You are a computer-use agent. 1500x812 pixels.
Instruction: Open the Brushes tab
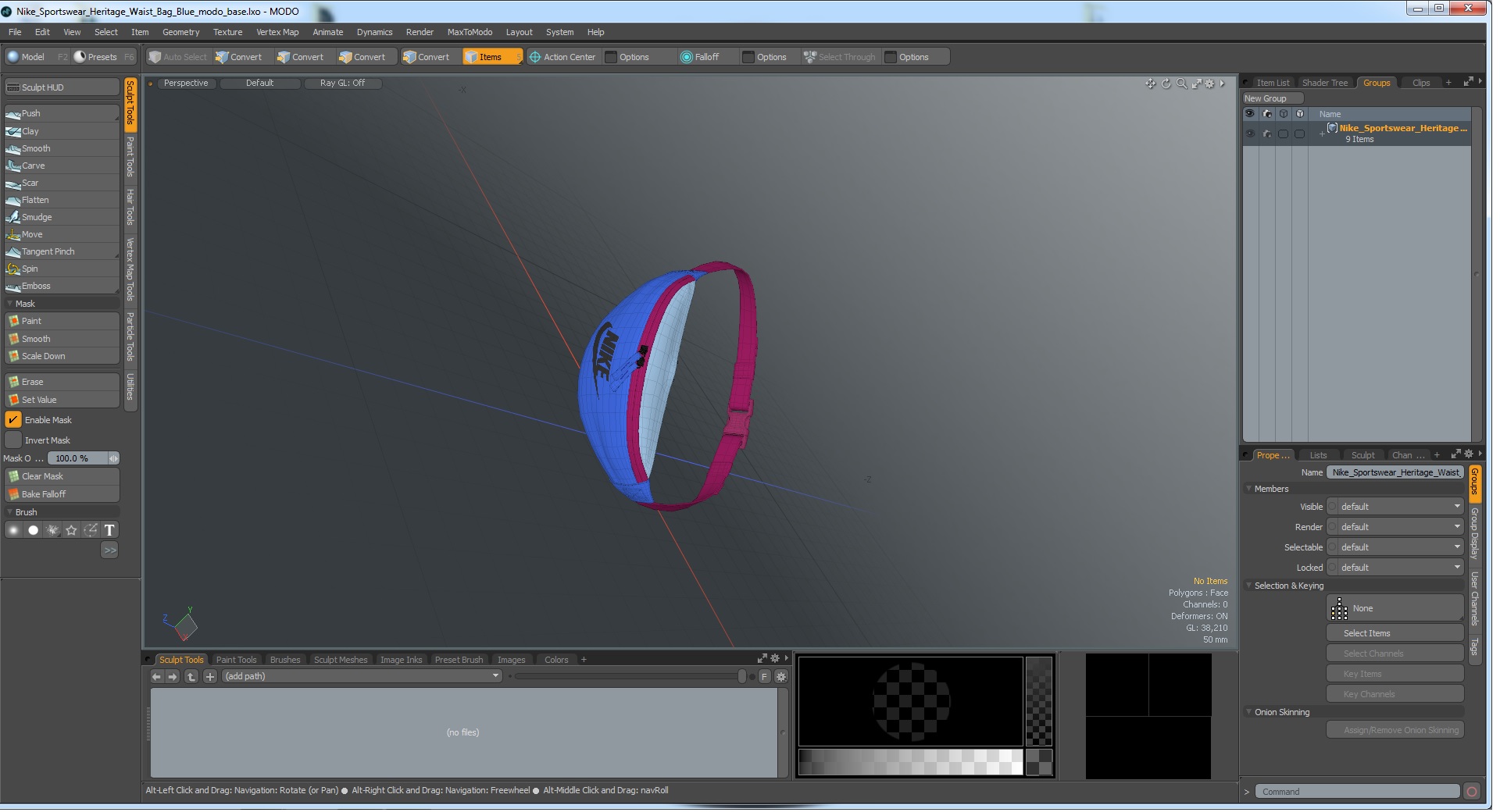(285, 661)
